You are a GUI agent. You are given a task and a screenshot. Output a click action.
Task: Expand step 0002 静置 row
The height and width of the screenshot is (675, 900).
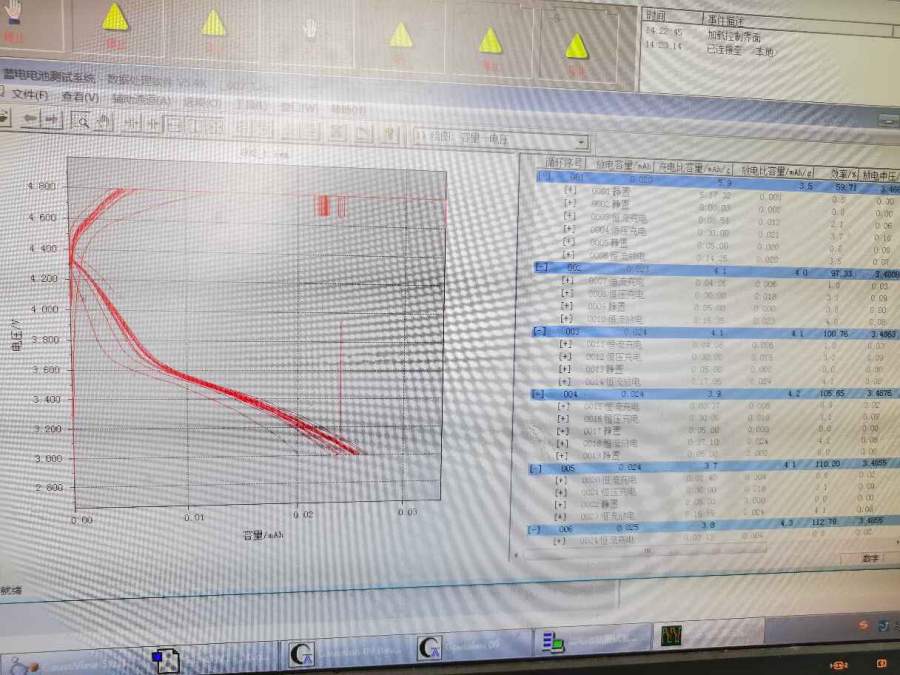[569, 203]
